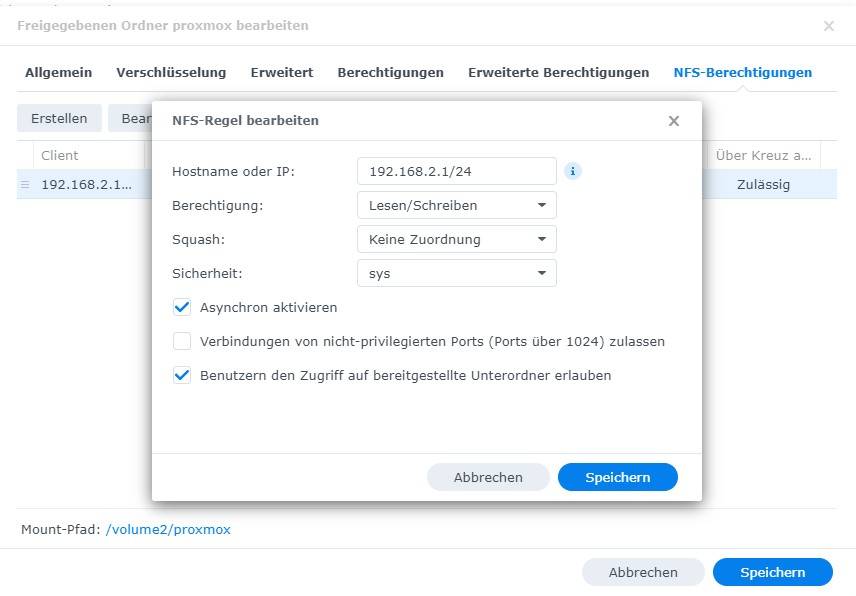Switch to the Allgemein tab
The height and width of the screenshot is (596, 856).
point(58,73)
